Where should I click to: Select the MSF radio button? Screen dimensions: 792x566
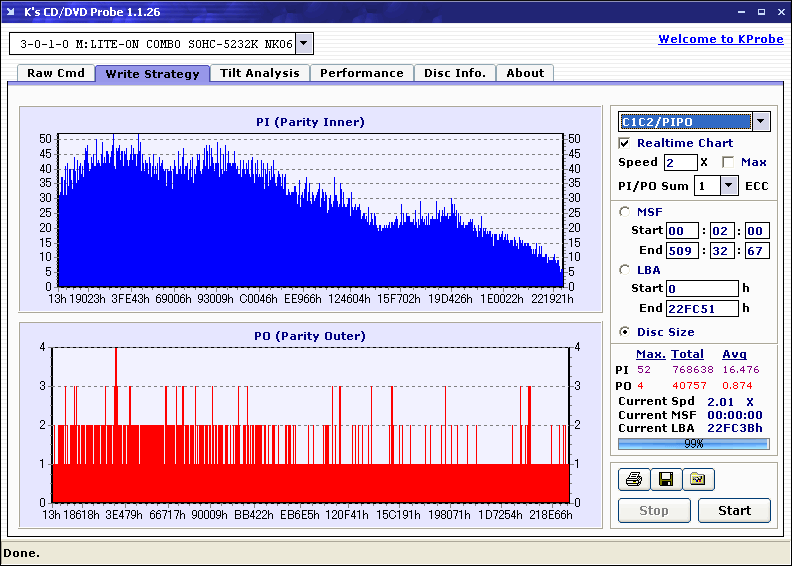[x=625, y=211]
